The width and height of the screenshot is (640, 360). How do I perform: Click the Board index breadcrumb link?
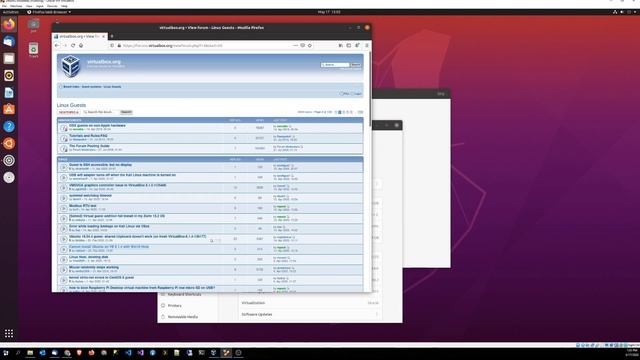[71, 87]
